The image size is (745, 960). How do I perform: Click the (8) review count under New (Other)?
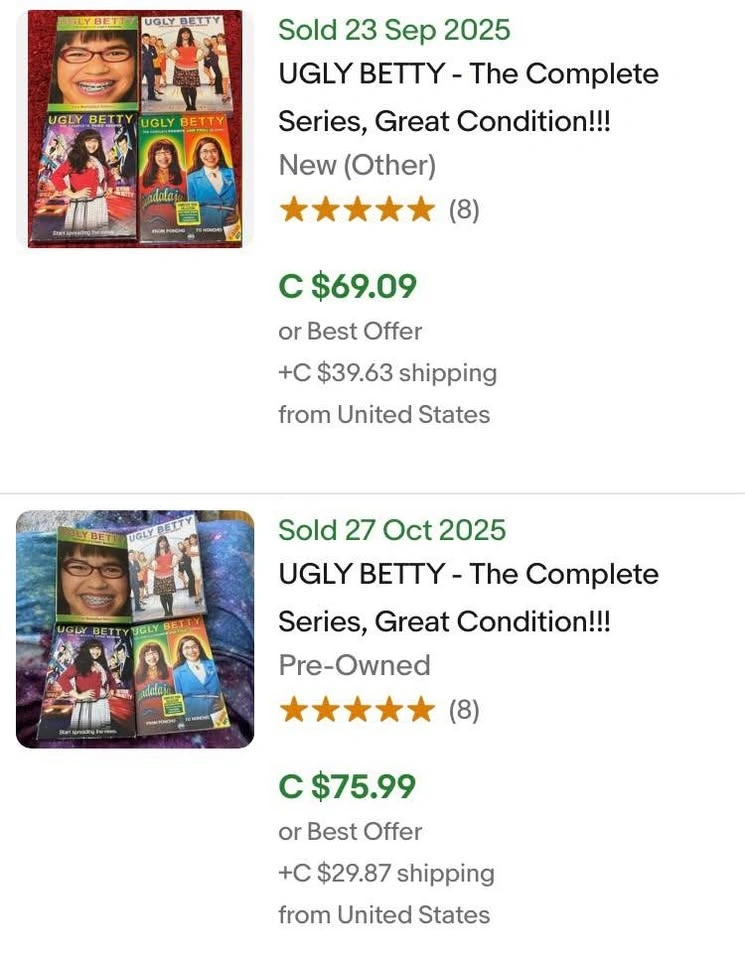coord(464,210)
